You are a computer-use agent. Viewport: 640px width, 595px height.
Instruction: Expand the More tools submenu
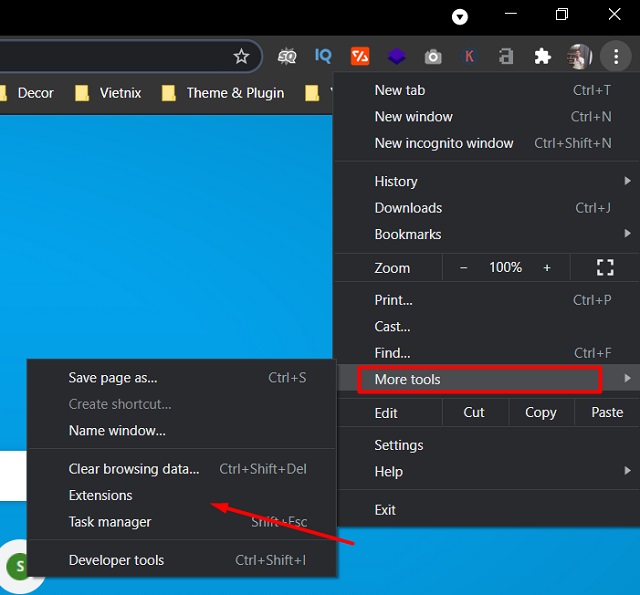[x=487, y=380]
